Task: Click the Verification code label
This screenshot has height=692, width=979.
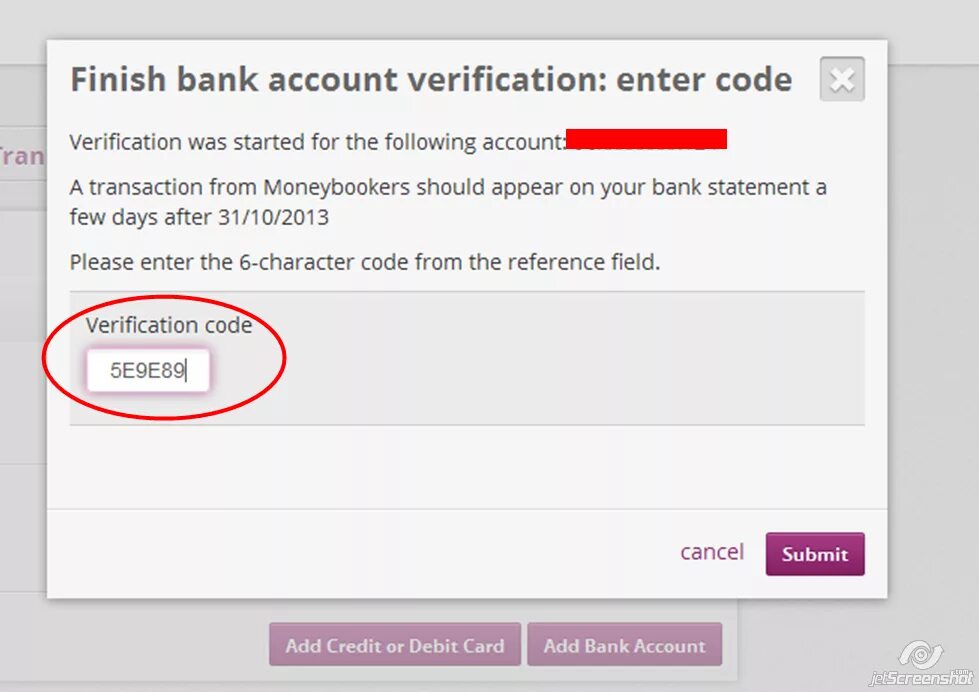Action: [x=169, y=325]
